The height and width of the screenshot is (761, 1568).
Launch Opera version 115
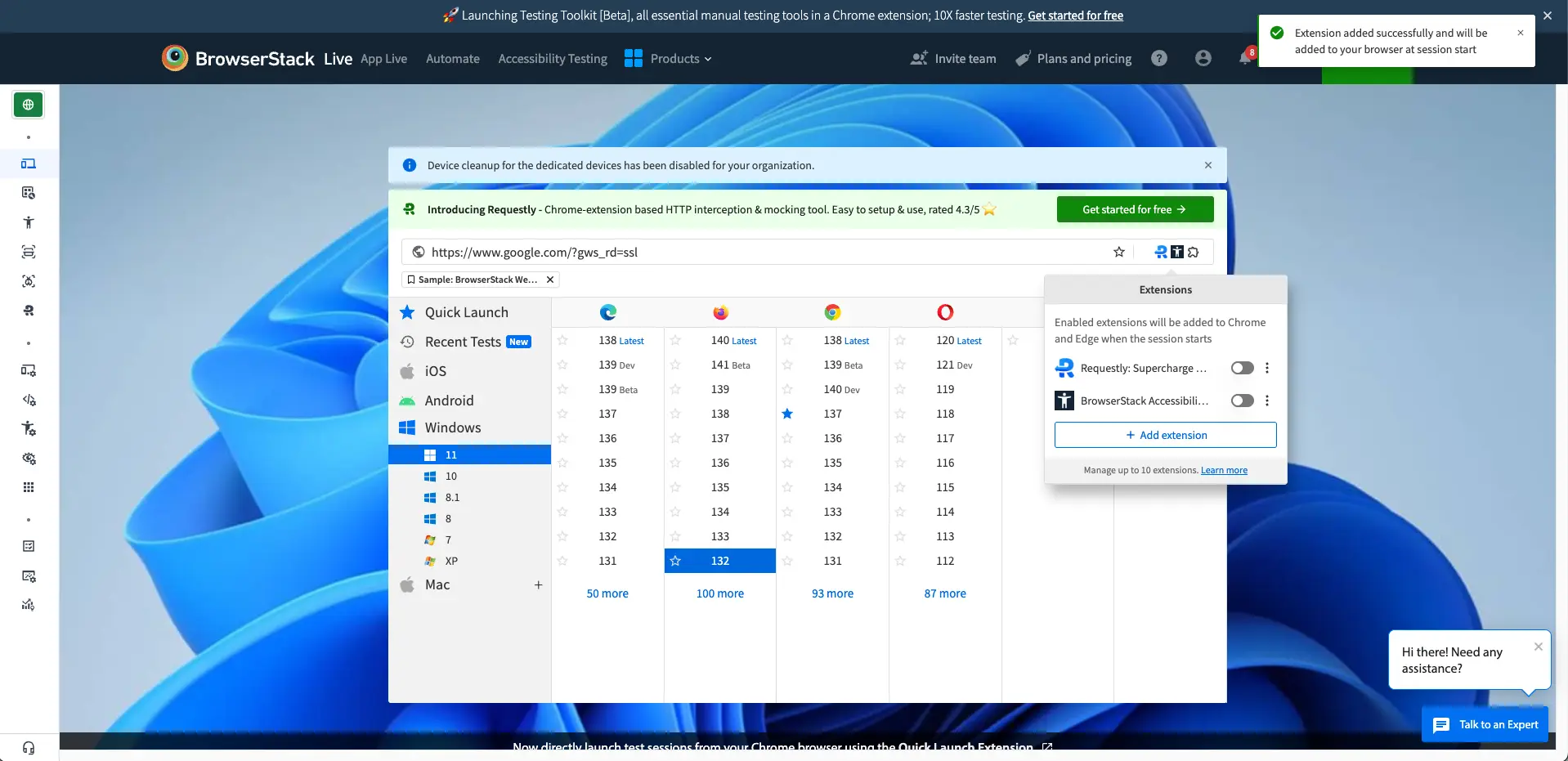945,487
